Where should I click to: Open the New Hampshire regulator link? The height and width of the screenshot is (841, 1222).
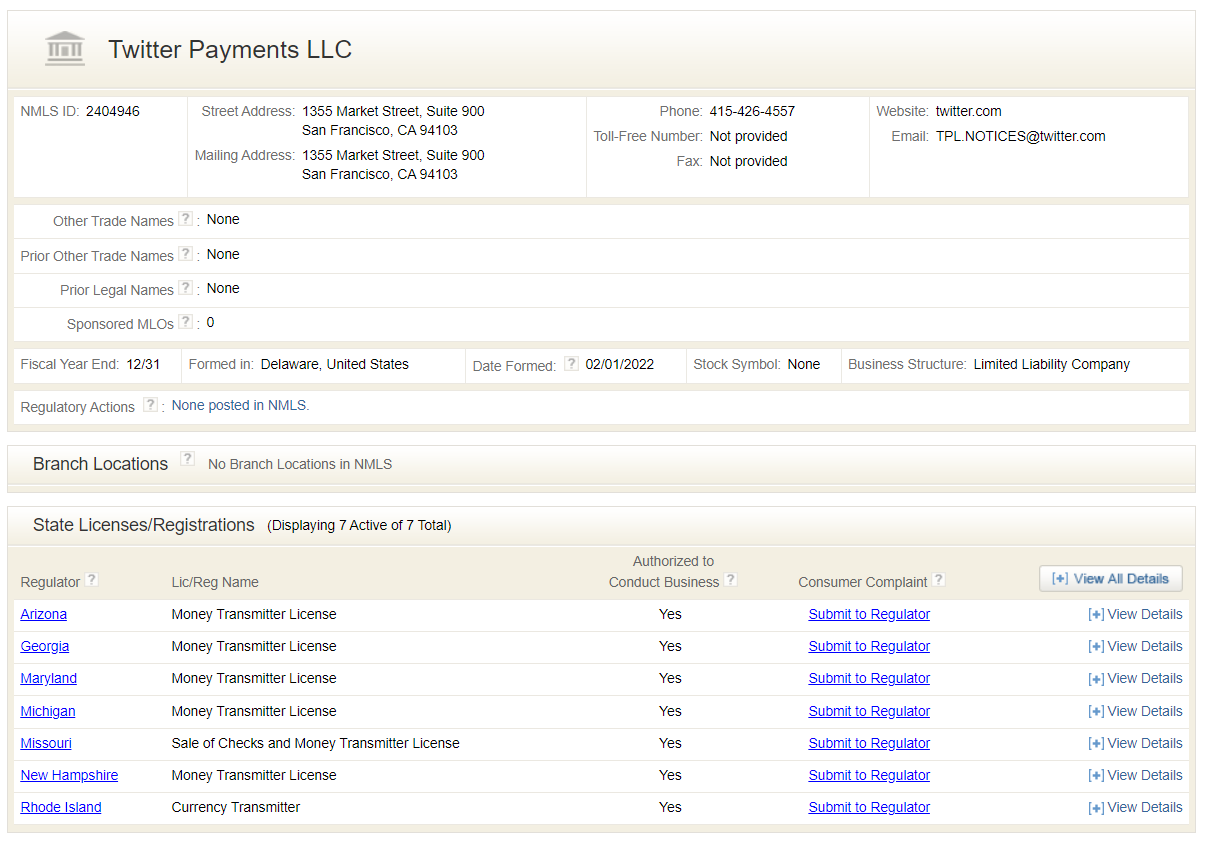[69, 775]
